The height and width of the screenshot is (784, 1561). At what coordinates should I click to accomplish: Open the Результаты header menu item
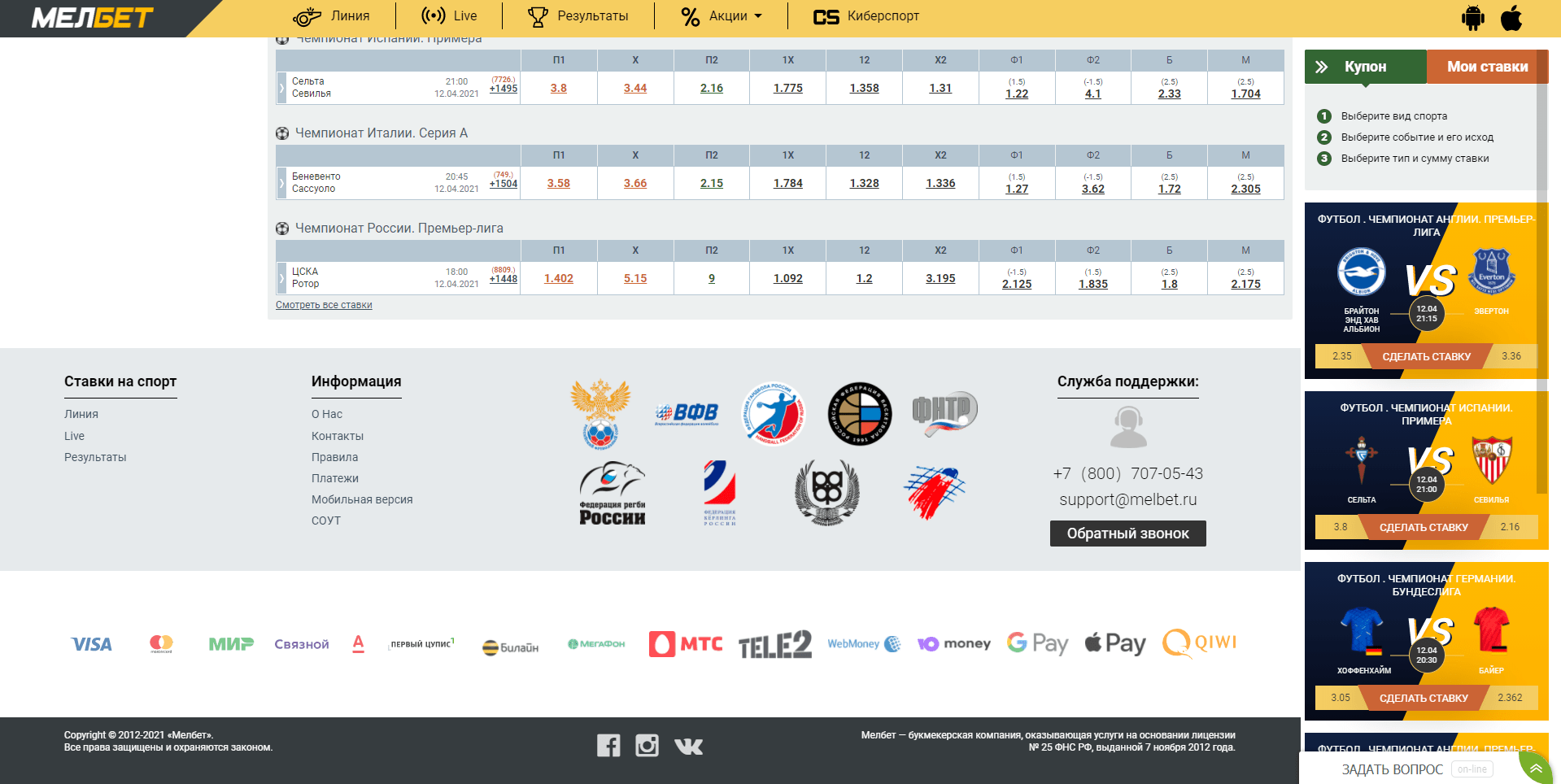click(x=578, y=16)
